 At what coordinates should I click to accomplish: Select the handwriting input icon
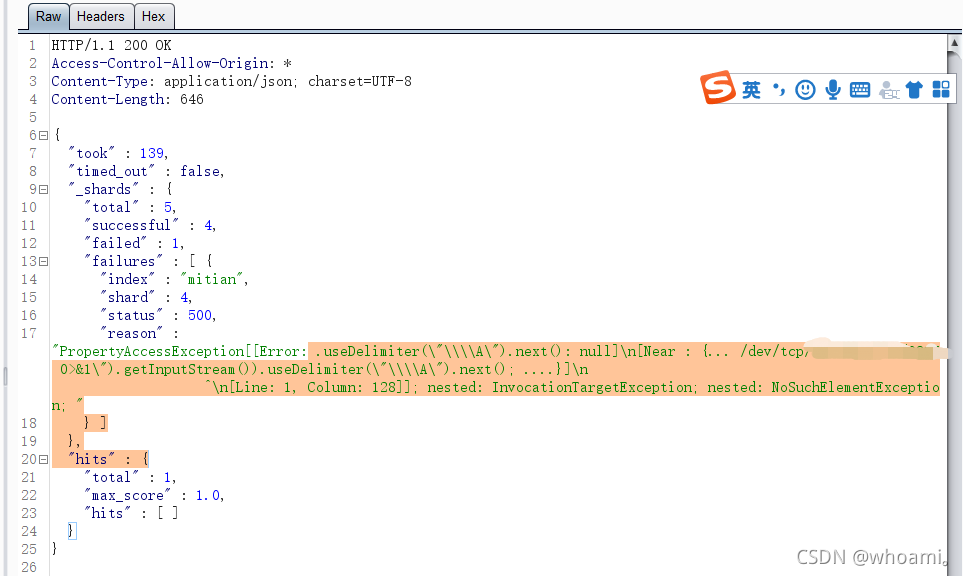click(x=887, y=89)
